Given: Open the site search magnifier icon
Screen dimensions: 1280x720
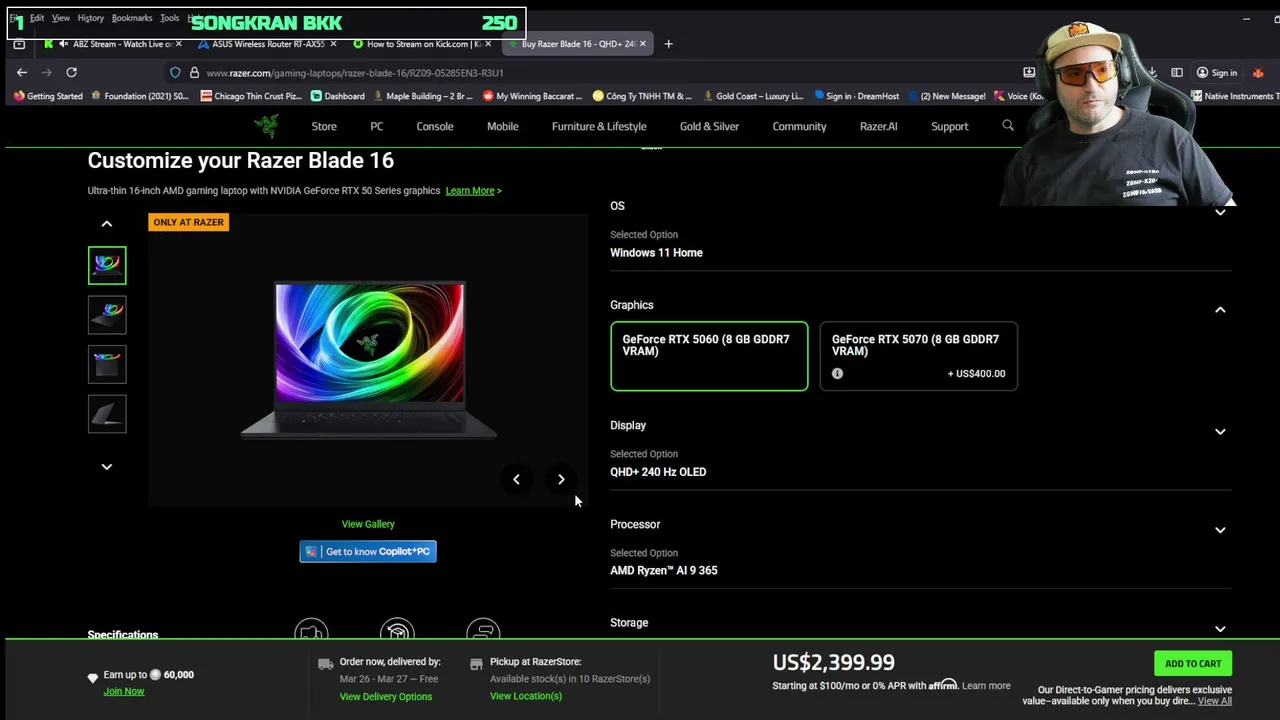Looking at the screenshot, I should pos(1008,126).
